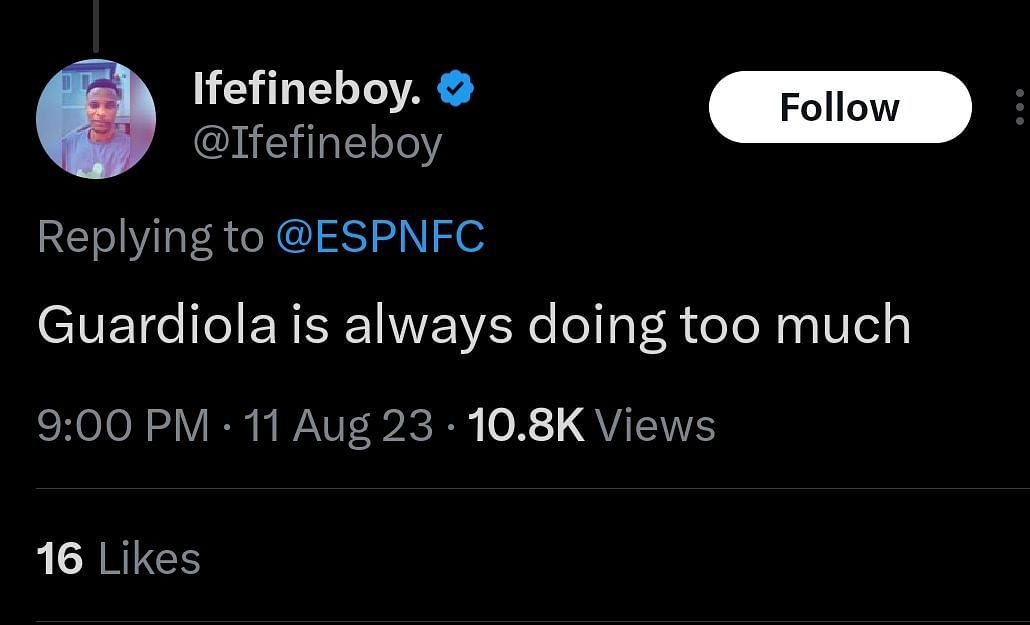1030x625 pixels.
Task: Click the Ifefineboy profile avatar picture
Action: [96, 119]
